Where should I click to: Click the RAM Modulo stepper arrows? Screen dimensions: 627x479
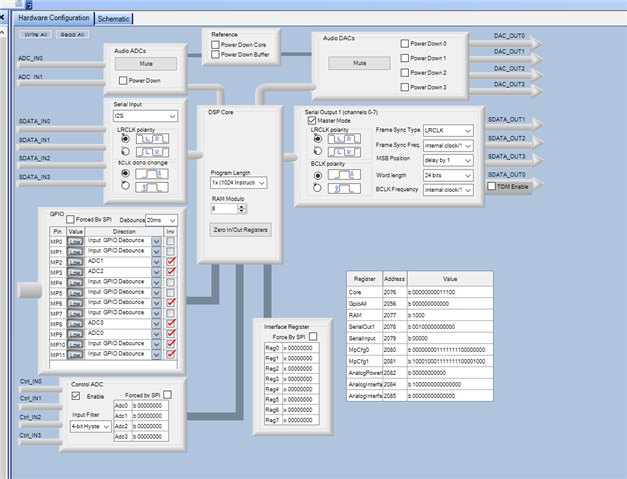point(242,209)
